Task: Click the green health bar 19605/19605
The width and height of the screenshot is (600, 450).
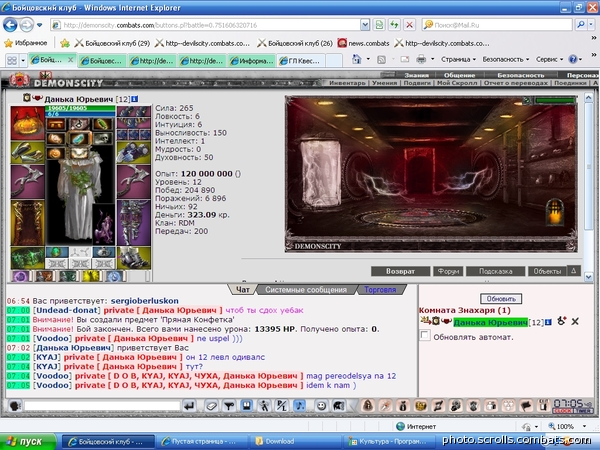Action: click(x=80, y=108)
